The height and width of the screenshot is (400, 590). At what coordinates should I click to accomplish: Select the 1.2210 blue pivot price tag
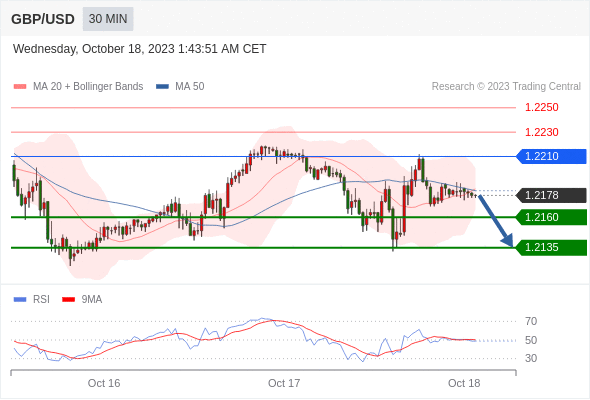pos(551,156)
